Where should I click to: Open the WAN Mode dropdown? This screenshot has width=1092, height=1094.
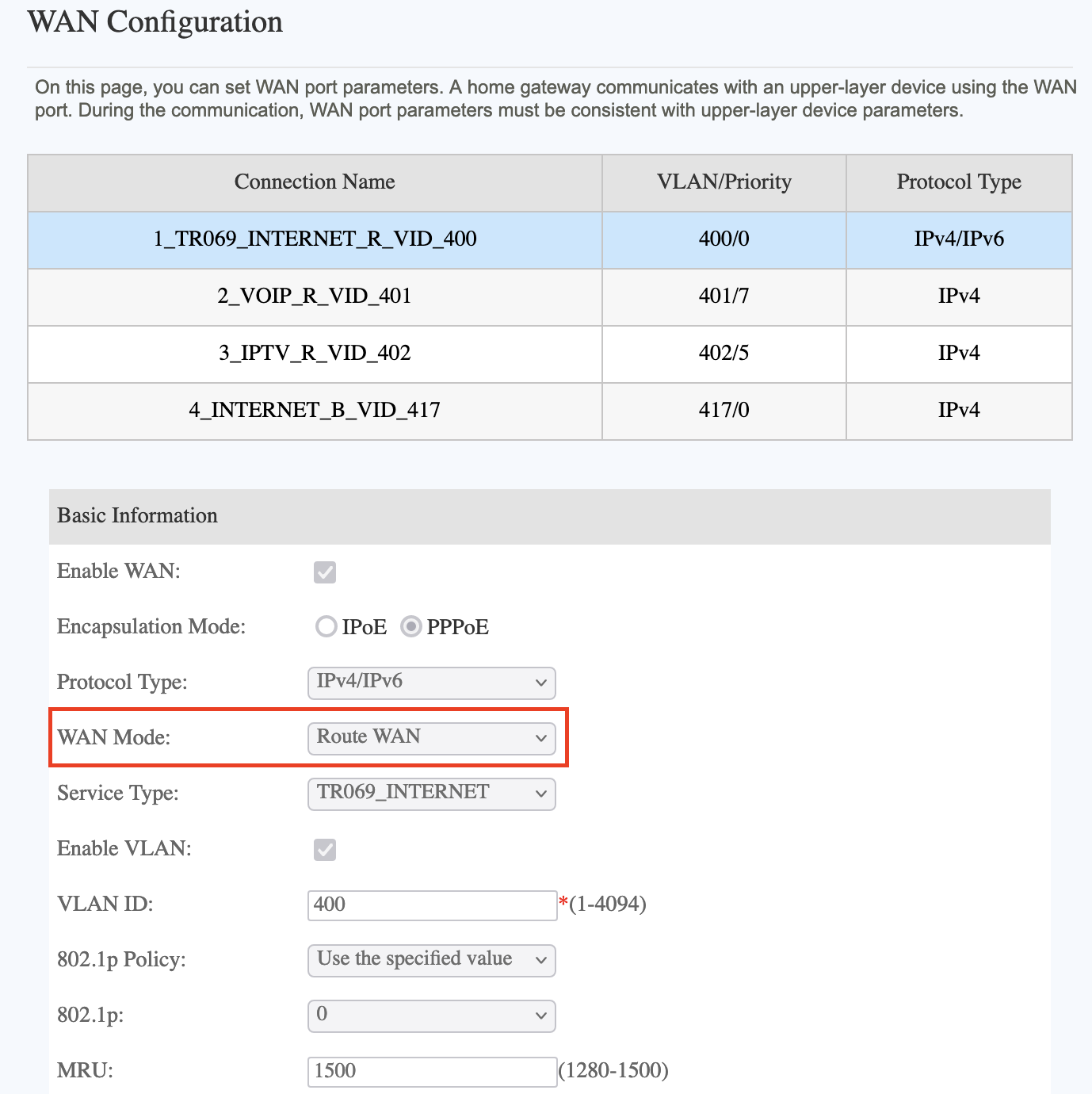431,738
